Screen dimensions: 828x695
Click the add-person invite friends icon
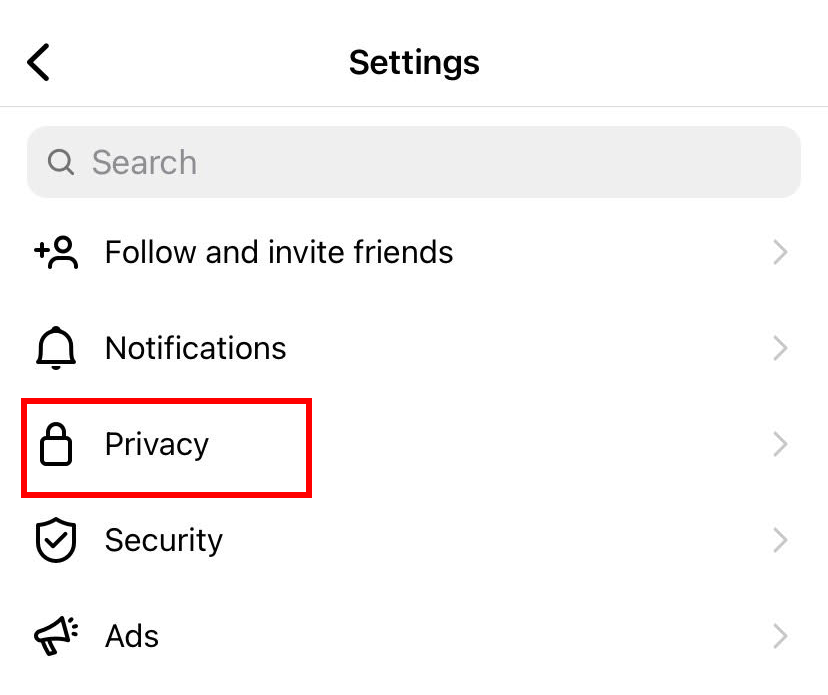[x=56, y=252]
